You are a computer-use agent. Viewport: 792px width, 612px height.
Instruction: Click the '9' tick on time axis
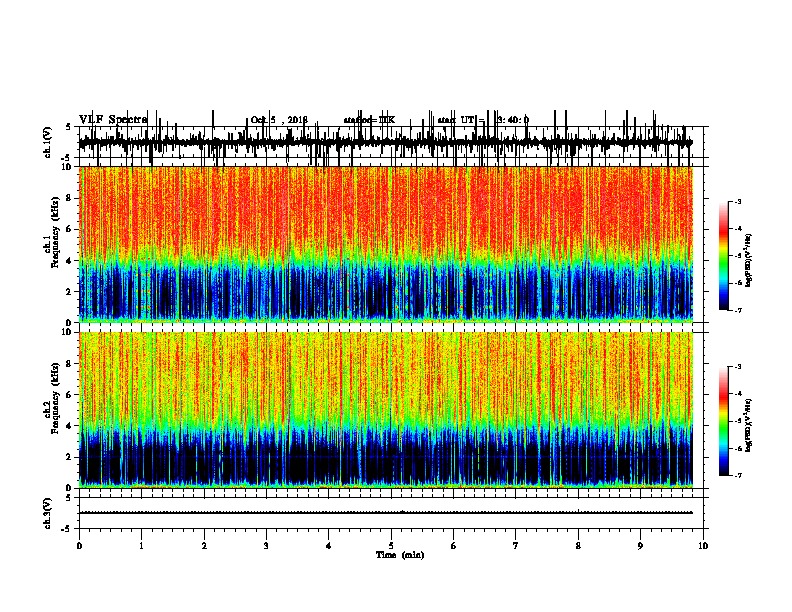[640, 546]
